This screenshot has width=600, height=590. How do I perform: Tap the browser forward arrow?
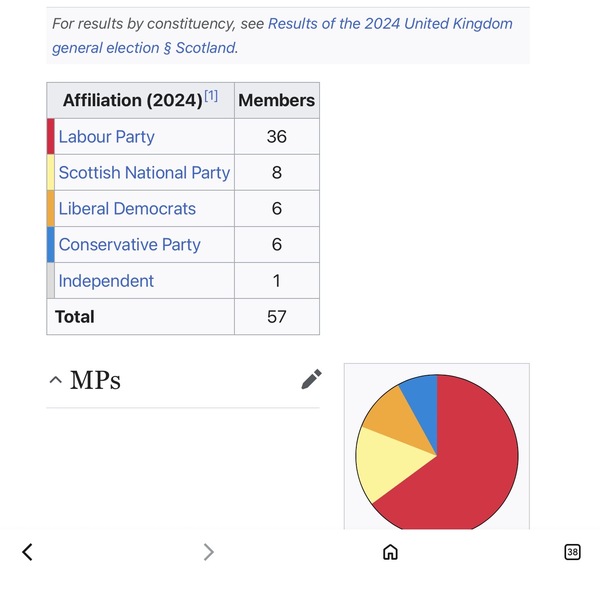pos(209,552)
